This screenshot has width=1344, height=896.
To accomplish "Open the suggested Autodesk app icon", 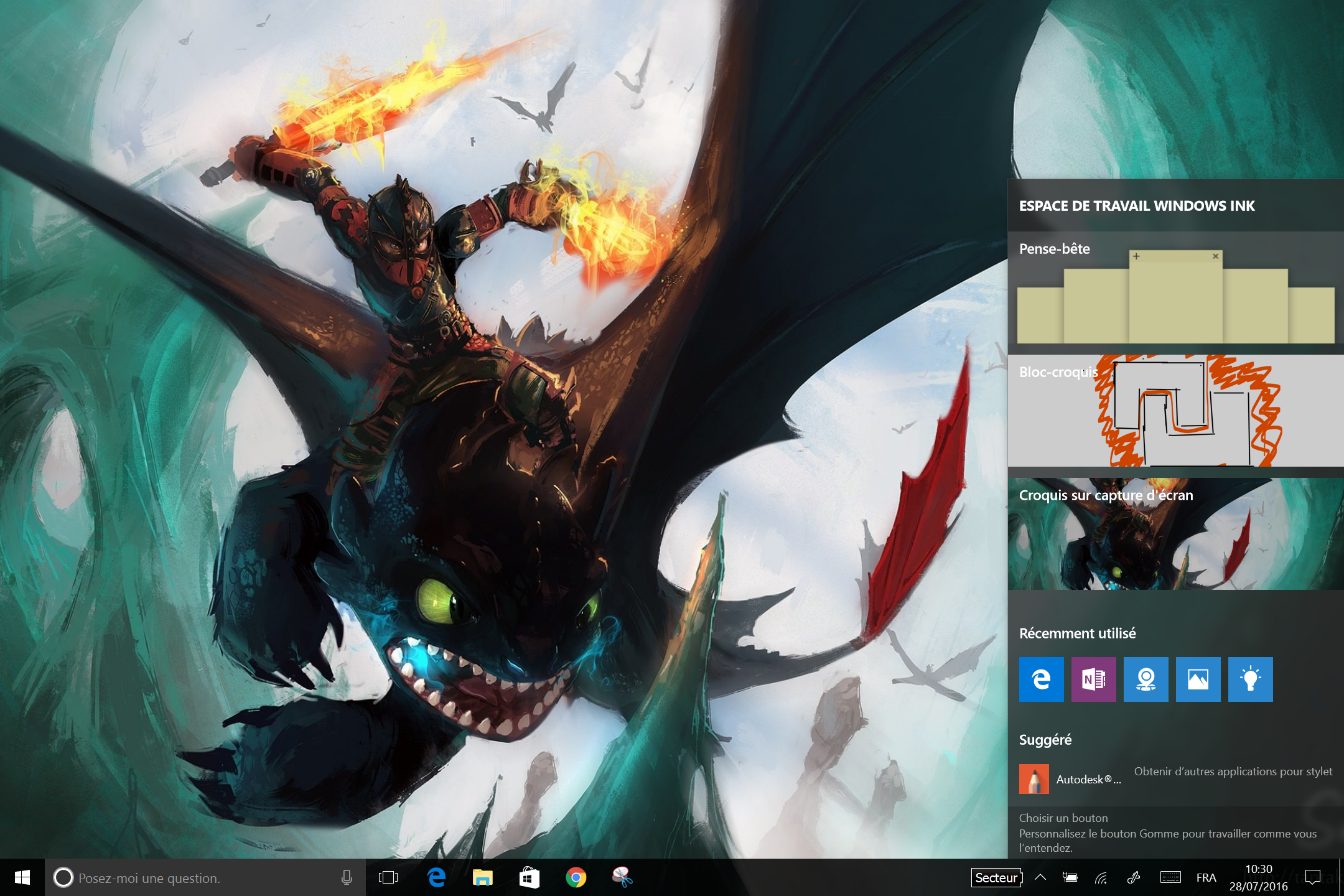I will (1034, 779).
